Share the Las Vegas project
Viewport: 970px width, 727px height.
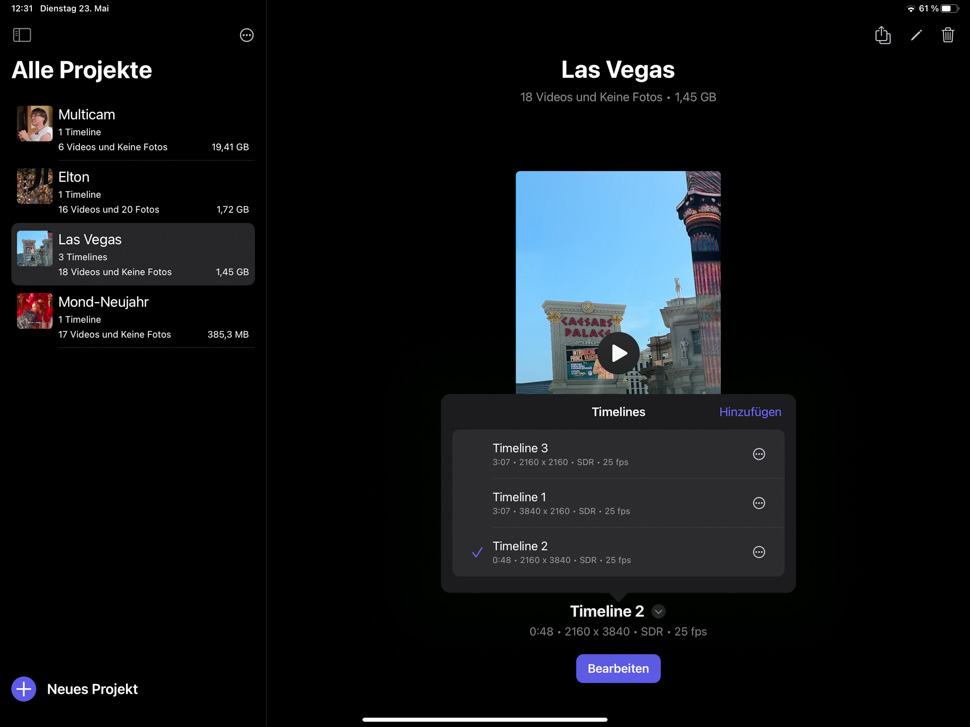click(883, 35)
